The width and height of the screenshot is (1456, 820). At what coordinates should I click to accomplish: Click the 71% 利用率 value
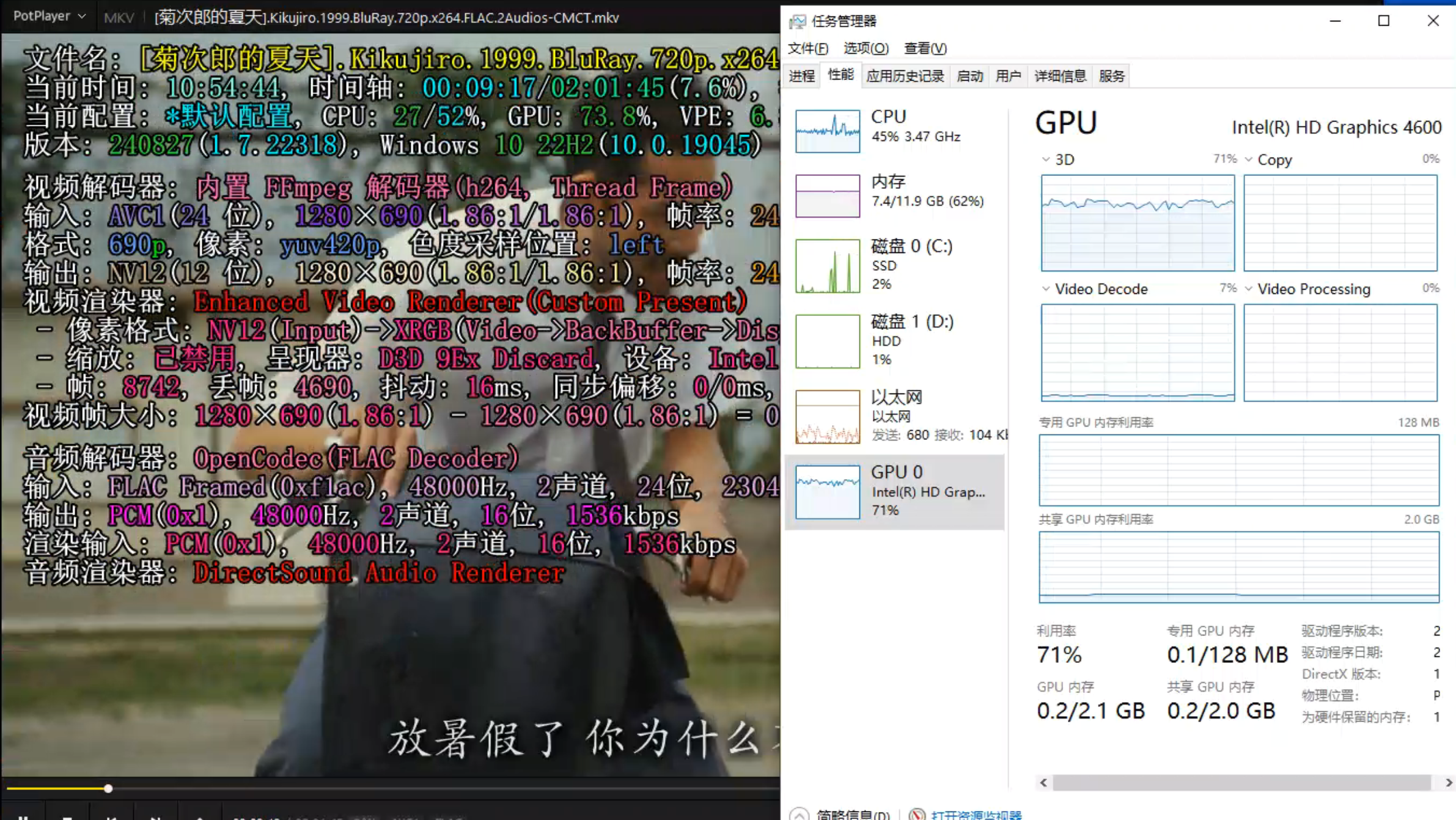(x=1059, y=655)
